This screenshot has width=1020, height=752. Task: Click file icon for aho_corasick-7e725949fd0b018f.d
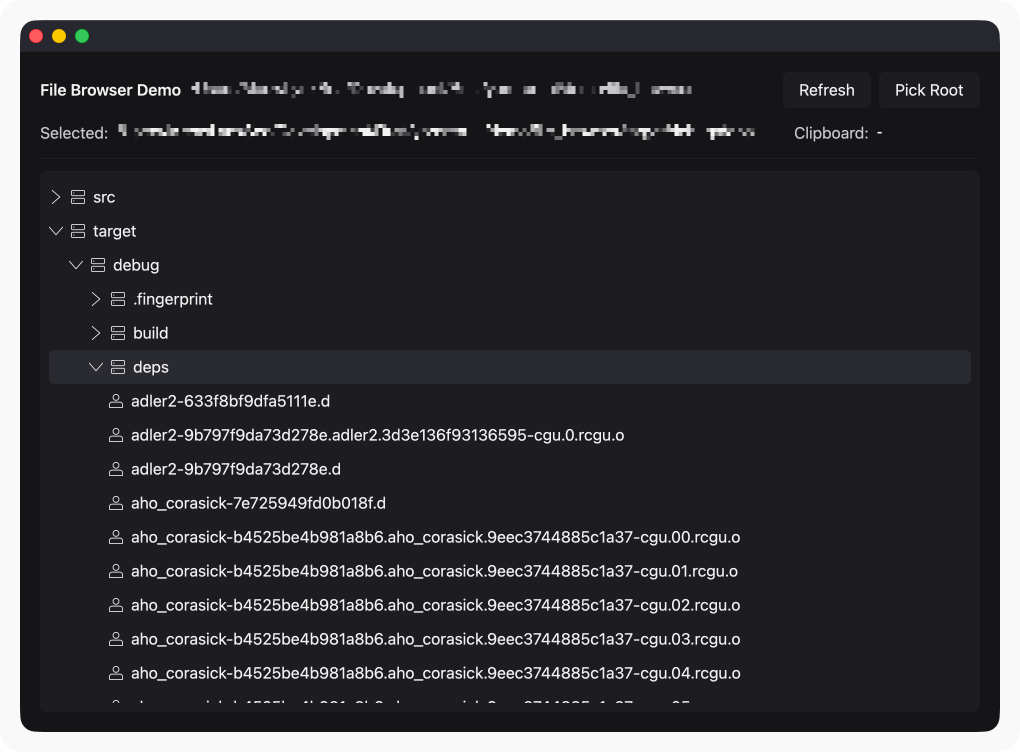115,504
